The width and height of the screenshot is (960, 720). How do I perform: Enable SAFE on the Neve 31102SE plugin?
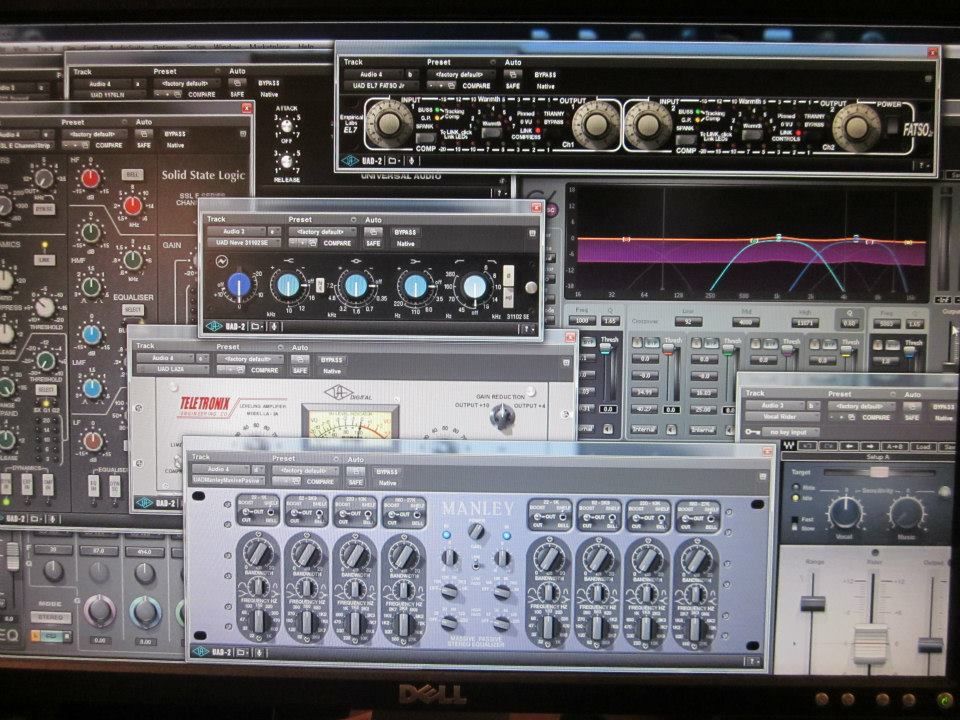pyautogui.click(x=373, y=243)
